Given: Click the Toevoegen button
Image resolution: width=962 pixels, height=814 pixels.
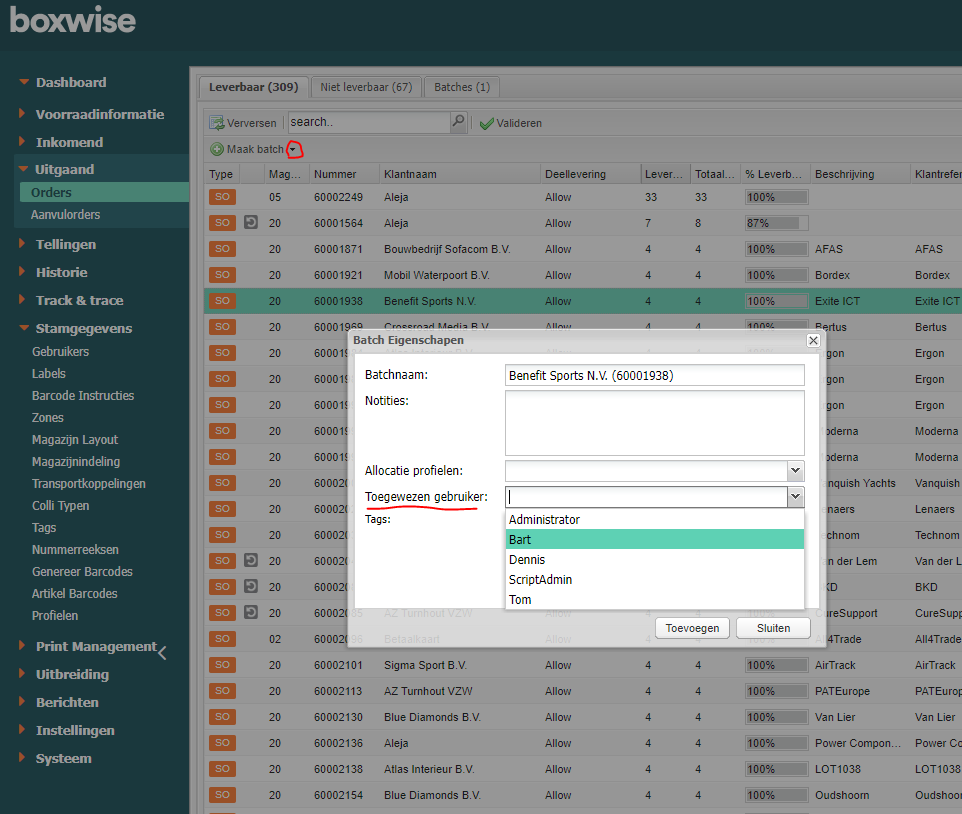Looking at the screenshot, I should (692, 628).
